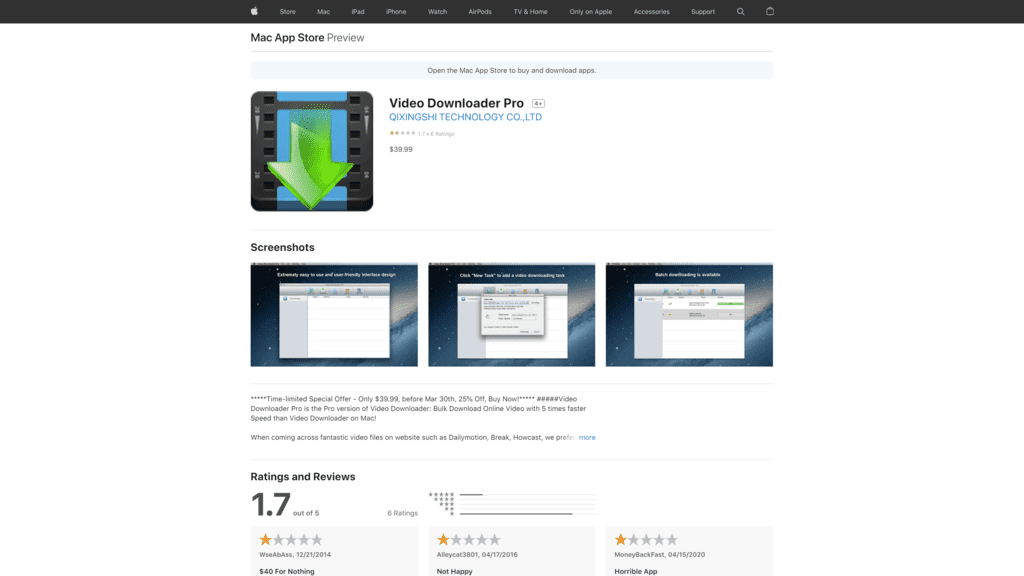
Task: Click the Screenshots heading
Action: click(x=282, y=248)
